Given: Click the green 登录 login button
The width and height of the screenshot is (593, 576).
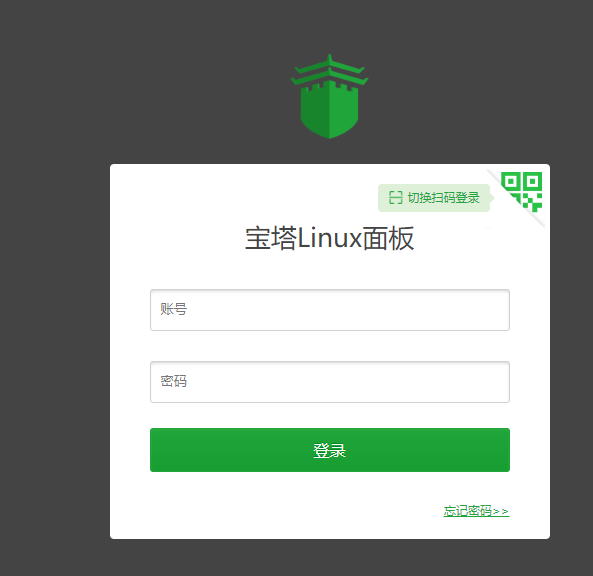Looking at the screenshot, I should [x=330, y=450].
